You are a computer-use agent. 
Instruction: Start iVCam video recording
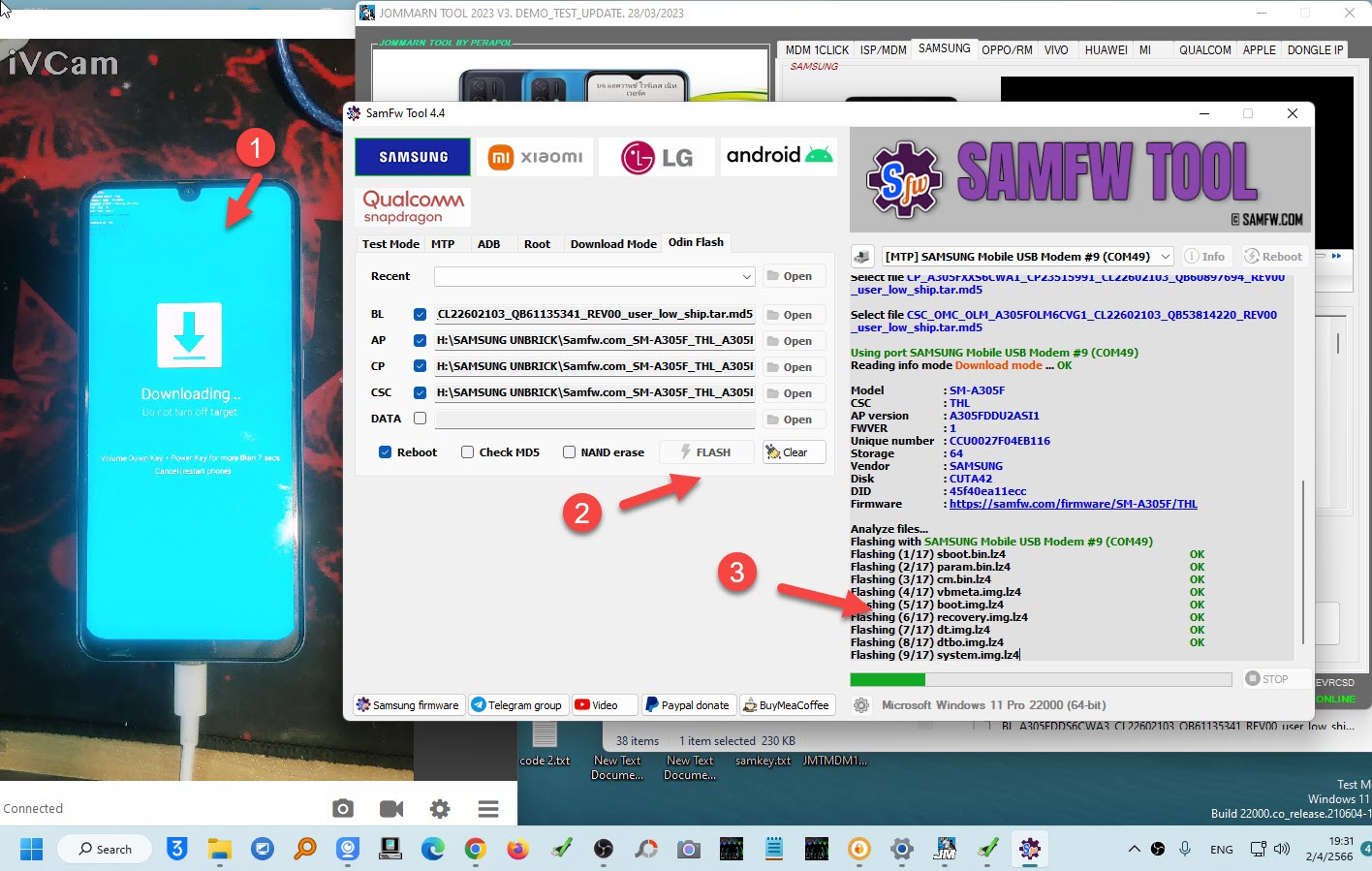[391, 808]
